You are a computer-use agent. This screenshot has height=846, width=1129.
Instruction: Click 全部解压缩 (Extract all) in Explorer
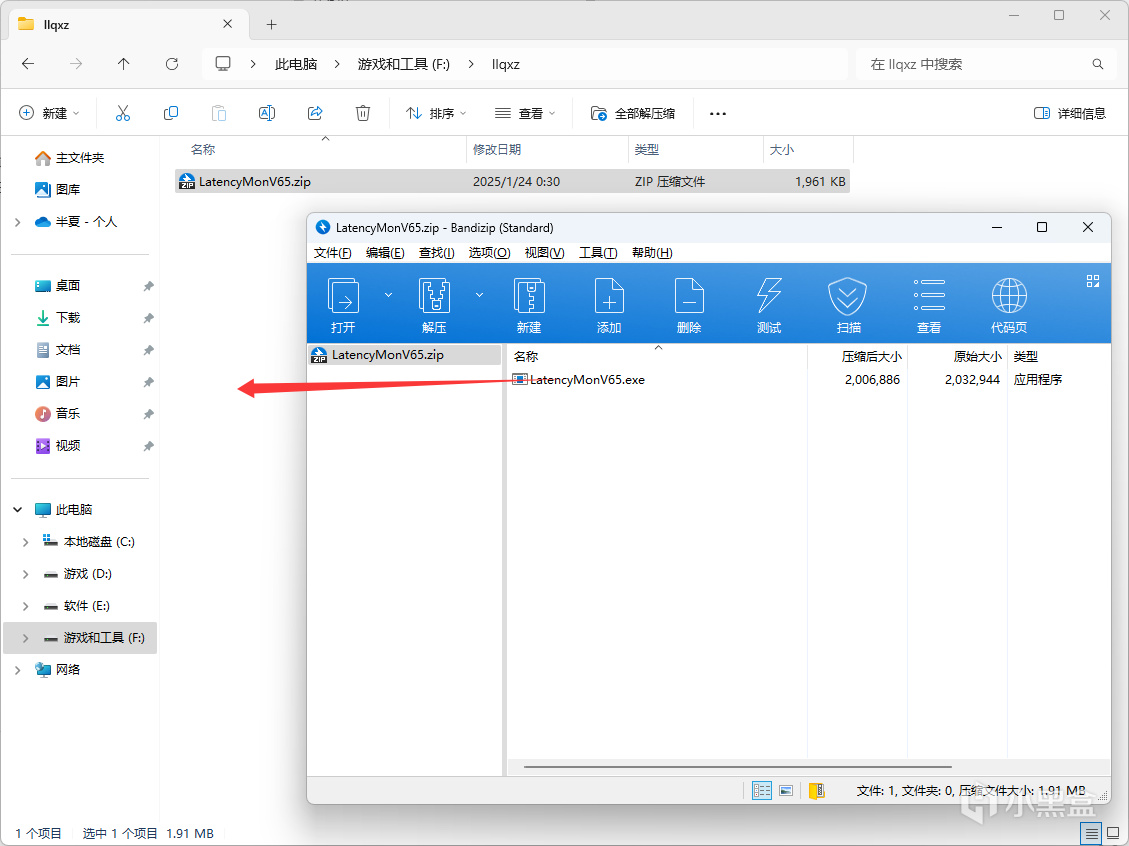[x=633, y=113]
